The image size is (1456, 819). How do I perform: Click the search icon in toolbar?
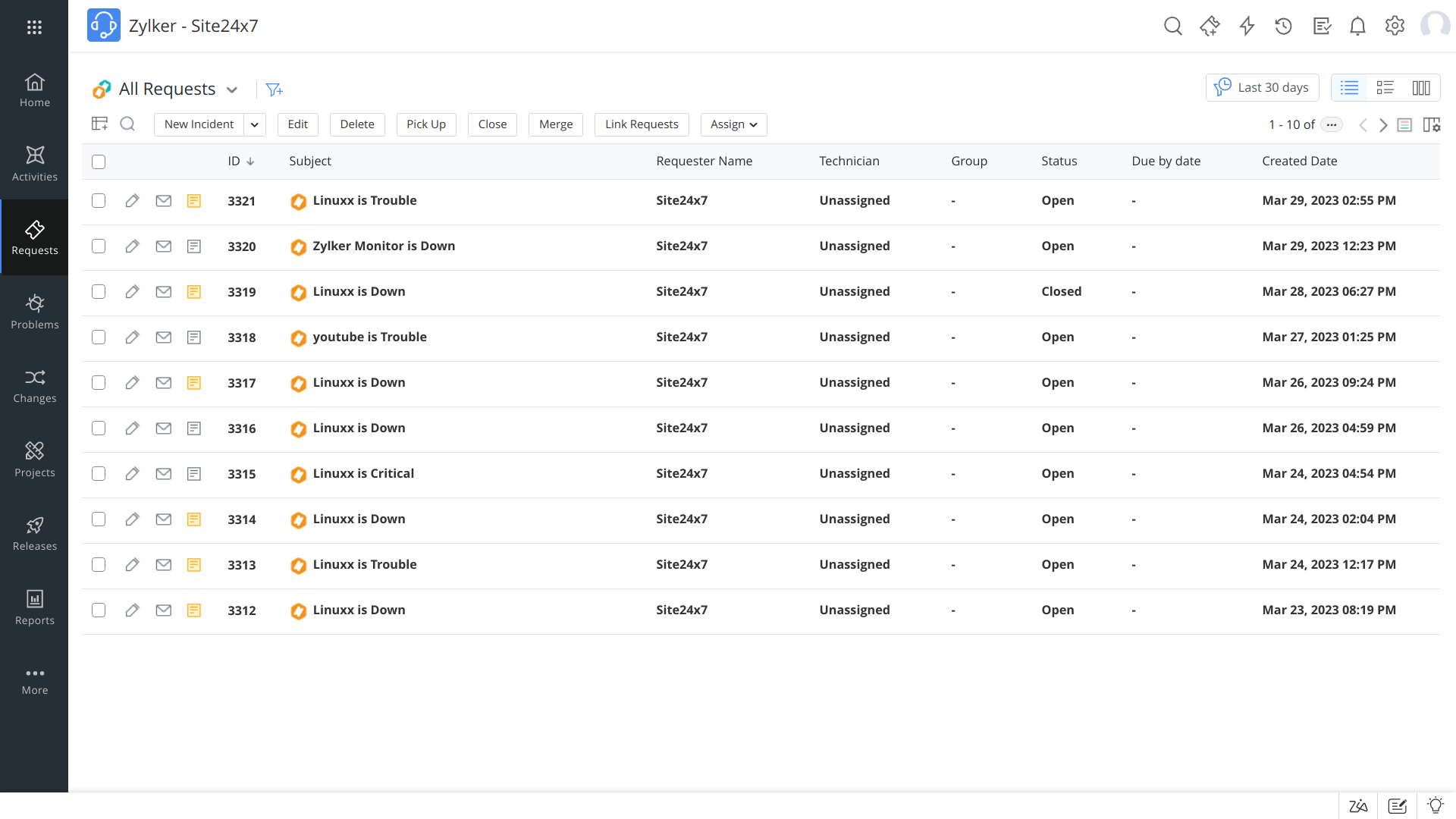click(127, 124)
